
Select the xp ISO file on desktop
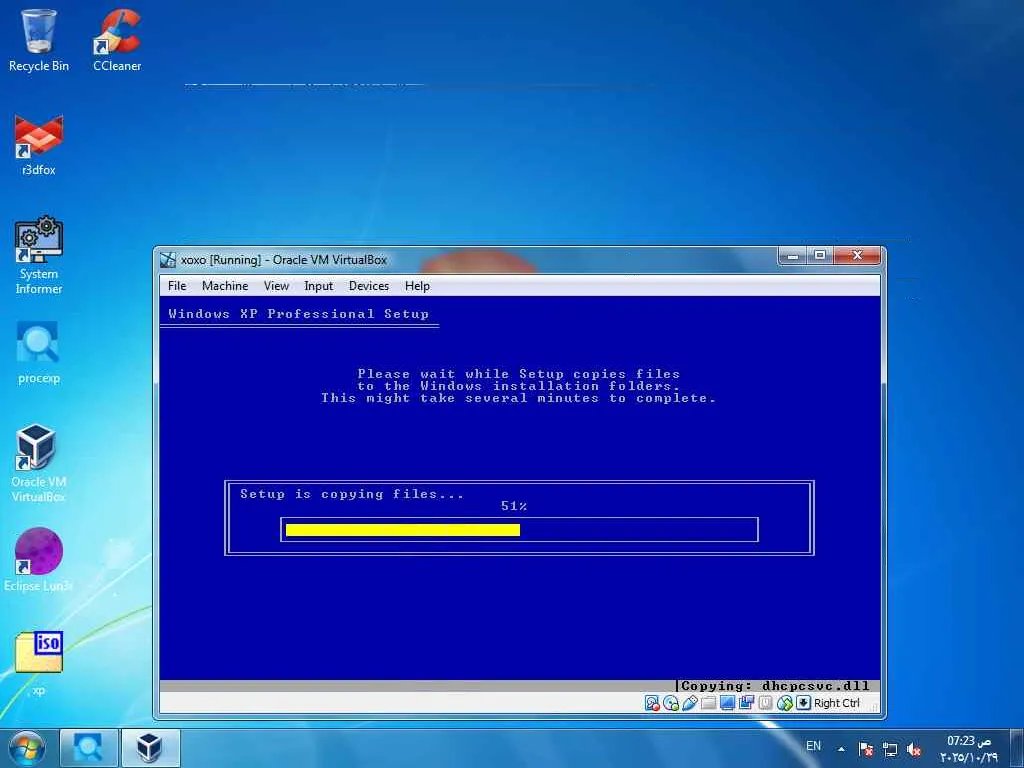pyautogui.click(x=39, y=664)
